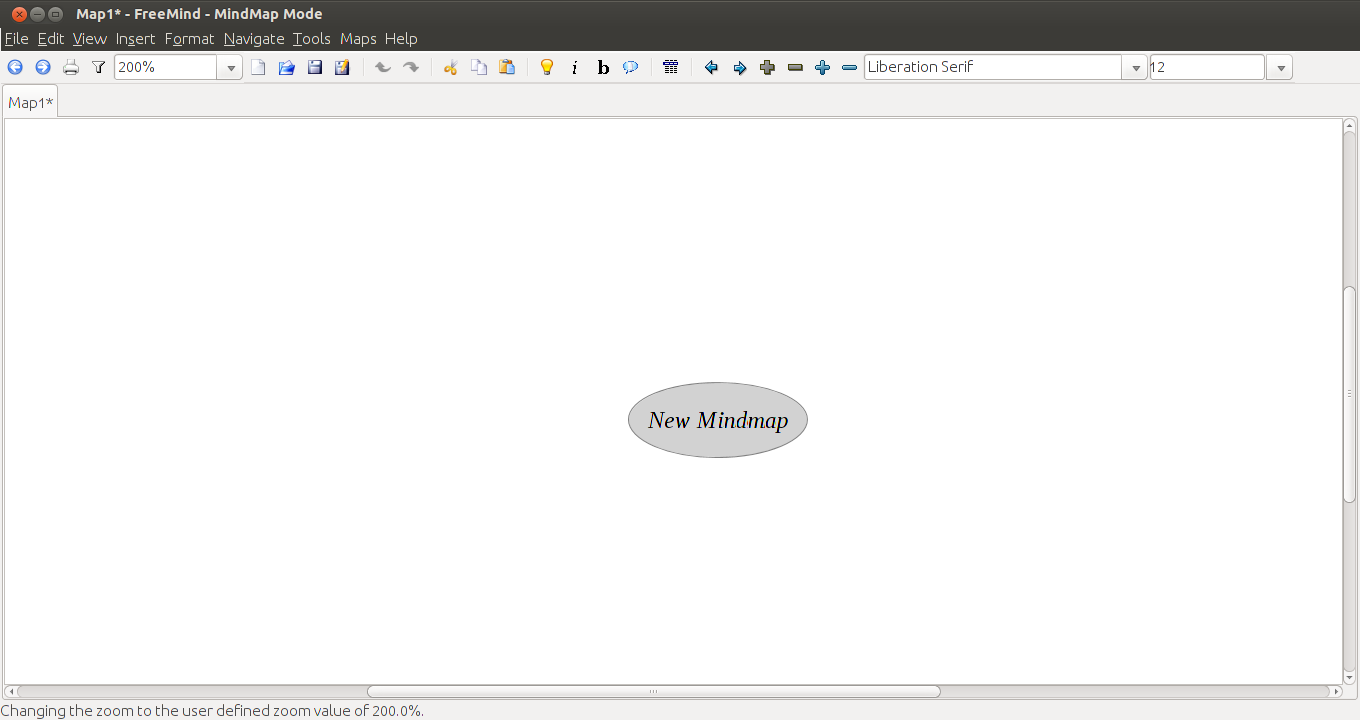Click the blue minus icon
The width and height of the screenshot is (1360, 720).
click(x=850, y=67)
